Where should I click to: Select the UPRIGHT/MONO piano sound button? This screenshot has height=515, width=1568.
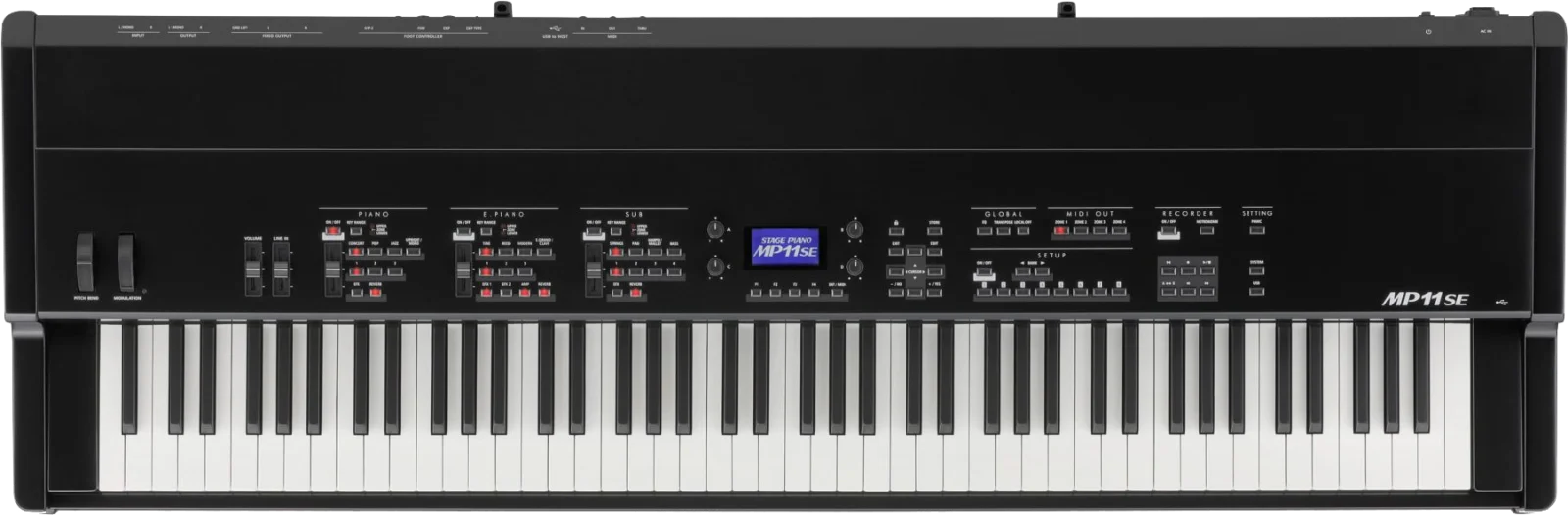click(x=414, y=252)
